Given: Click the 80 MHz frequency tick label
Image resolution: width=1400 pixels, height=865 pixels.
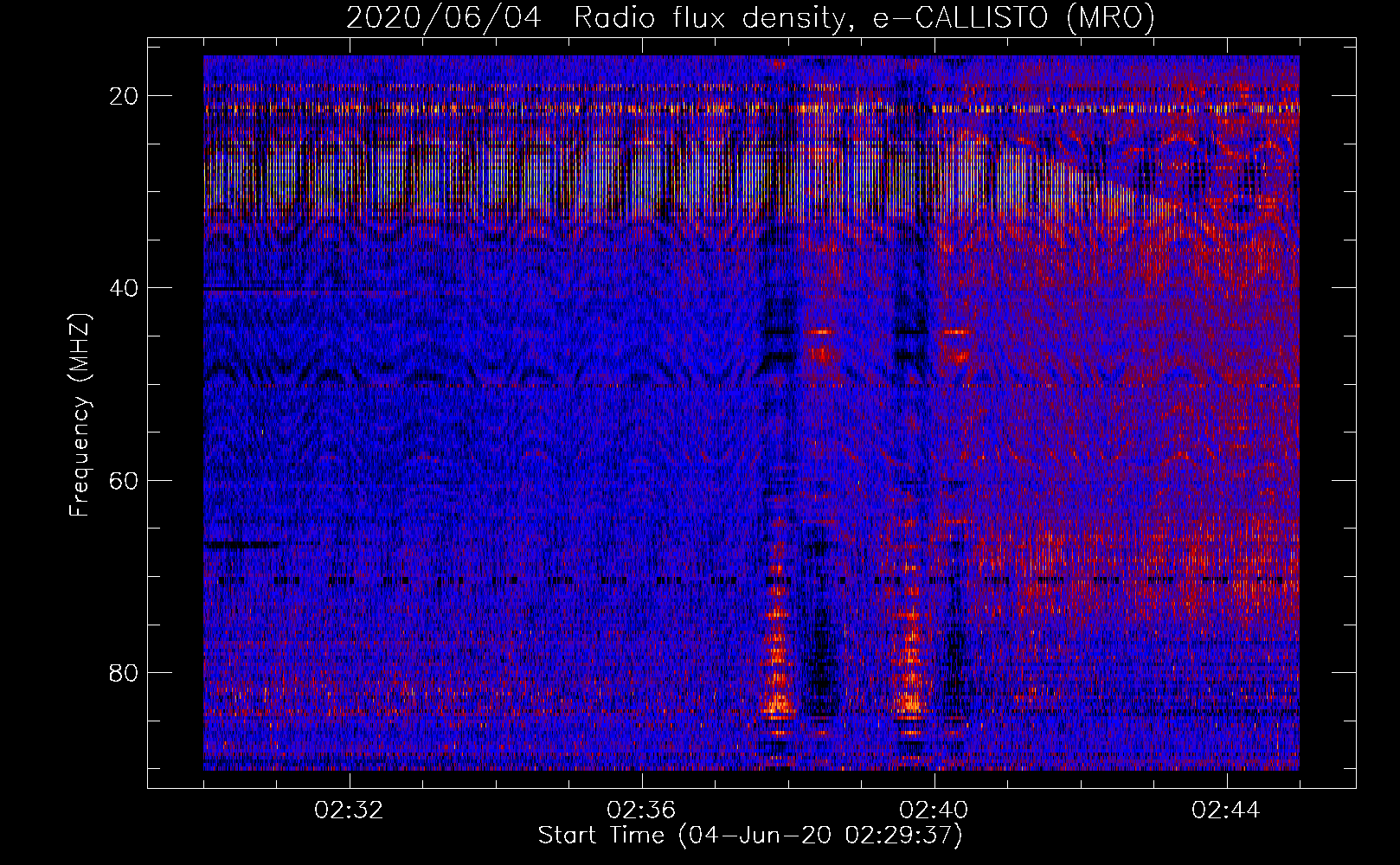Looking at the screenshot, I should [x=125, y=672].
